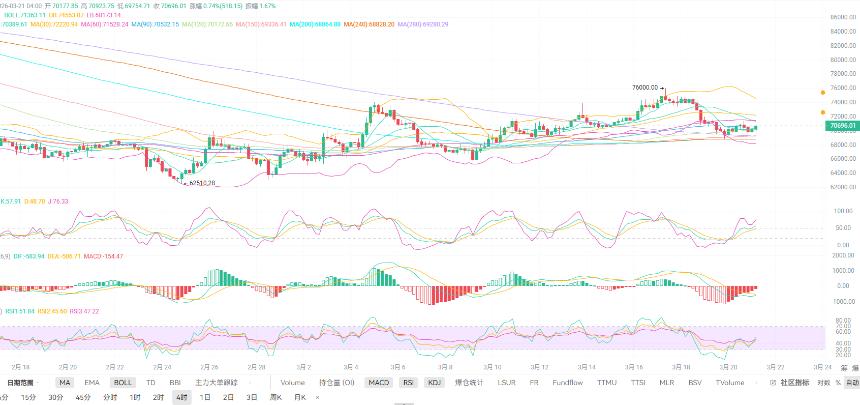This screenshot has height=405, width=860.
Task: Open the 日期范围 date range selector
Action: coord(20,382)
